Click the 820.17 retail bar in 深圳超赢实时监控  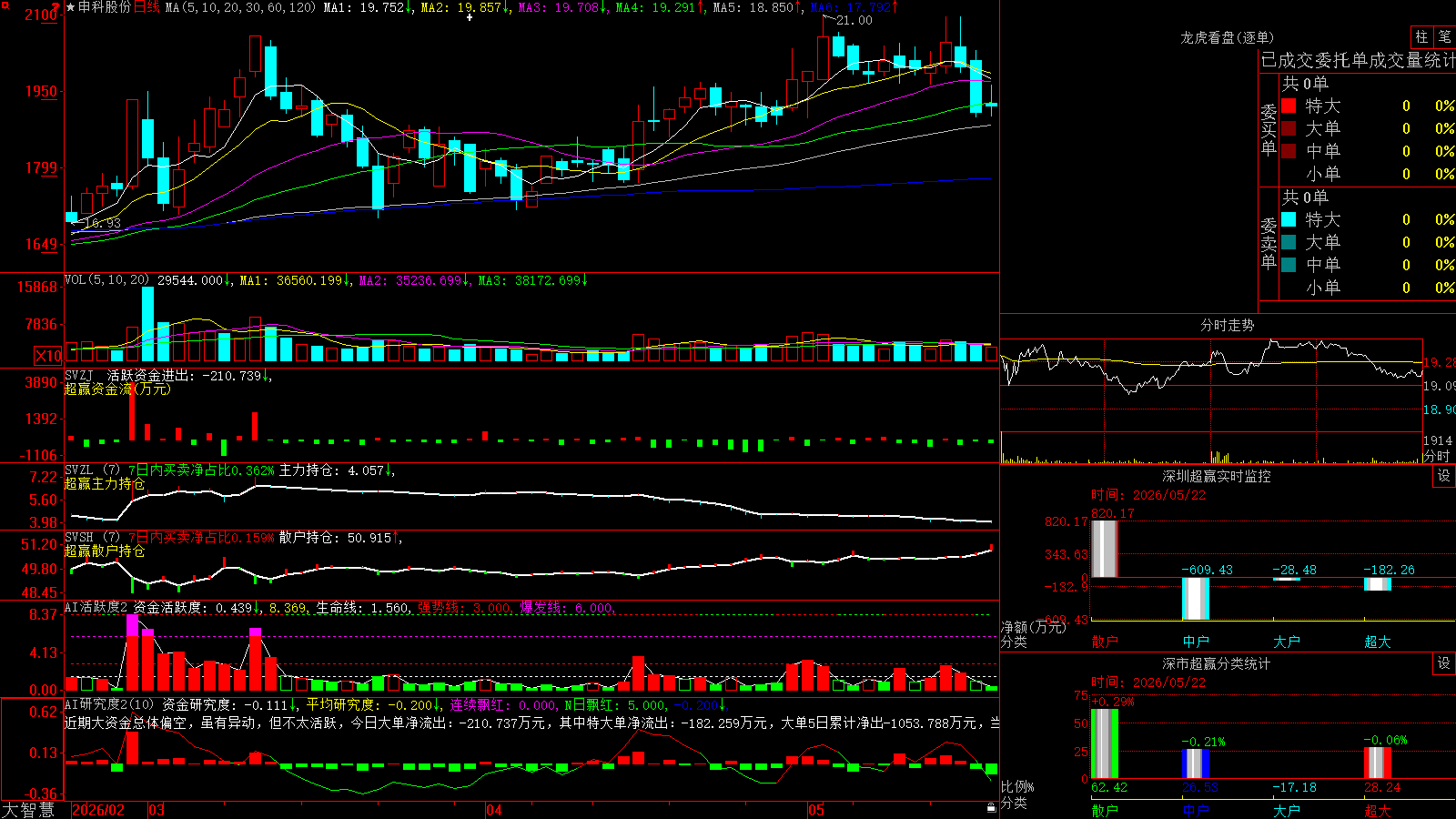(x=1105, y=549)
